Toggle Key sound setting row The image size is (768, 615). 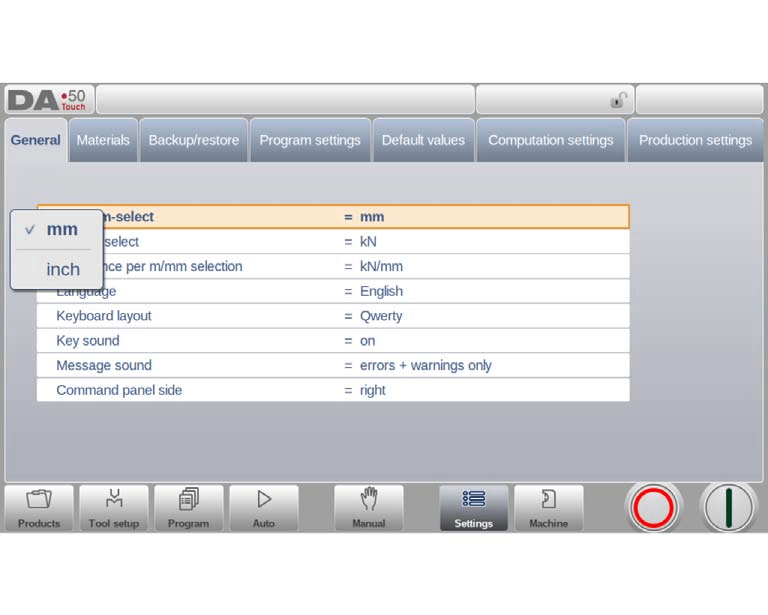333,341
